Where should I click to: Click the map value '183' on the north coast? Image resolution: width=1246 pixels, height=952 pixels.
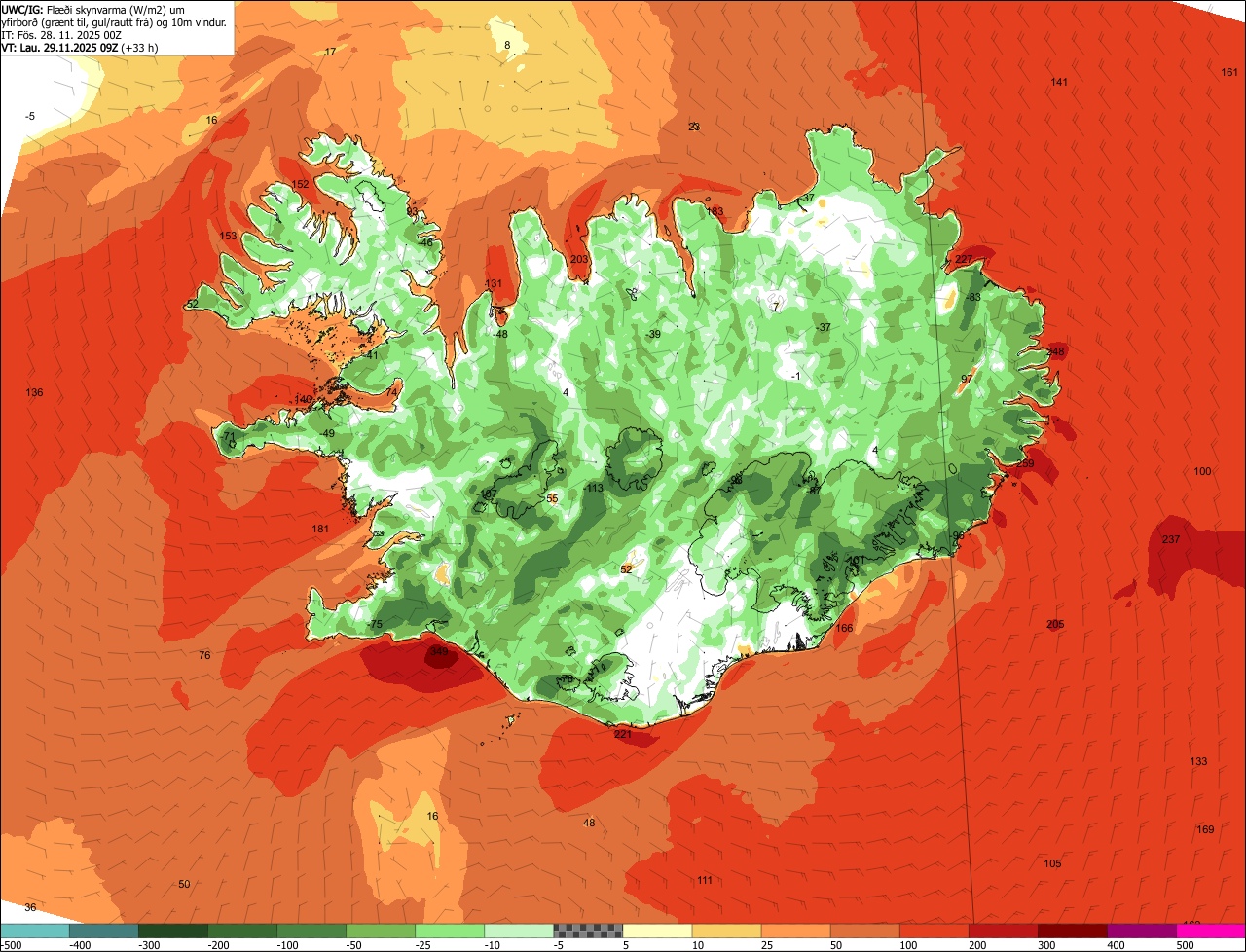tap(715, 212)
